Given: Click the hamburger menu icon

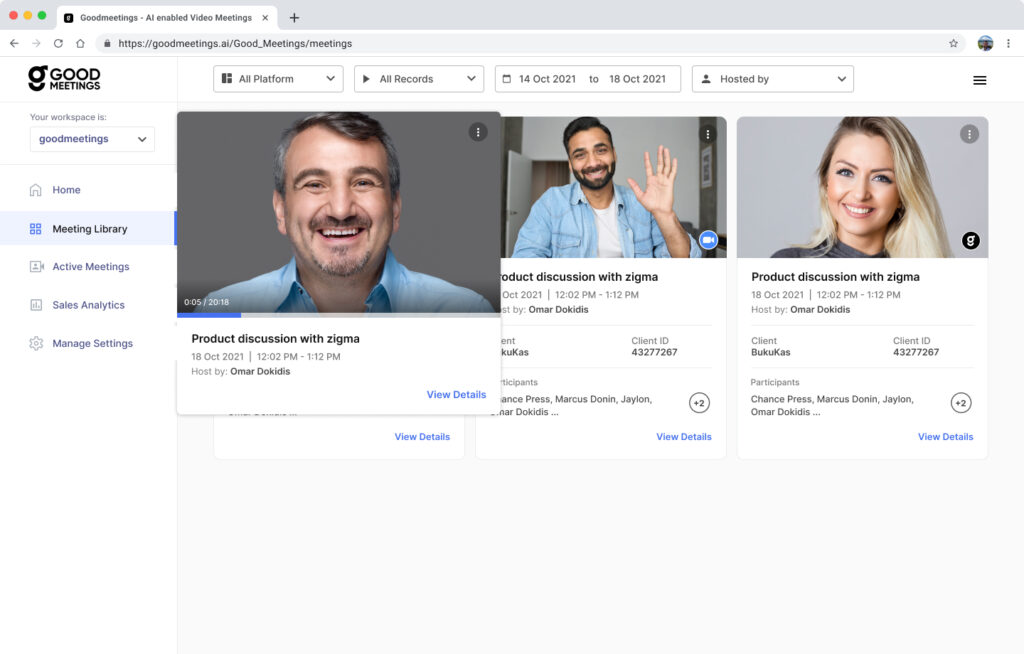Looking at the screenshot, I should 979,80.
